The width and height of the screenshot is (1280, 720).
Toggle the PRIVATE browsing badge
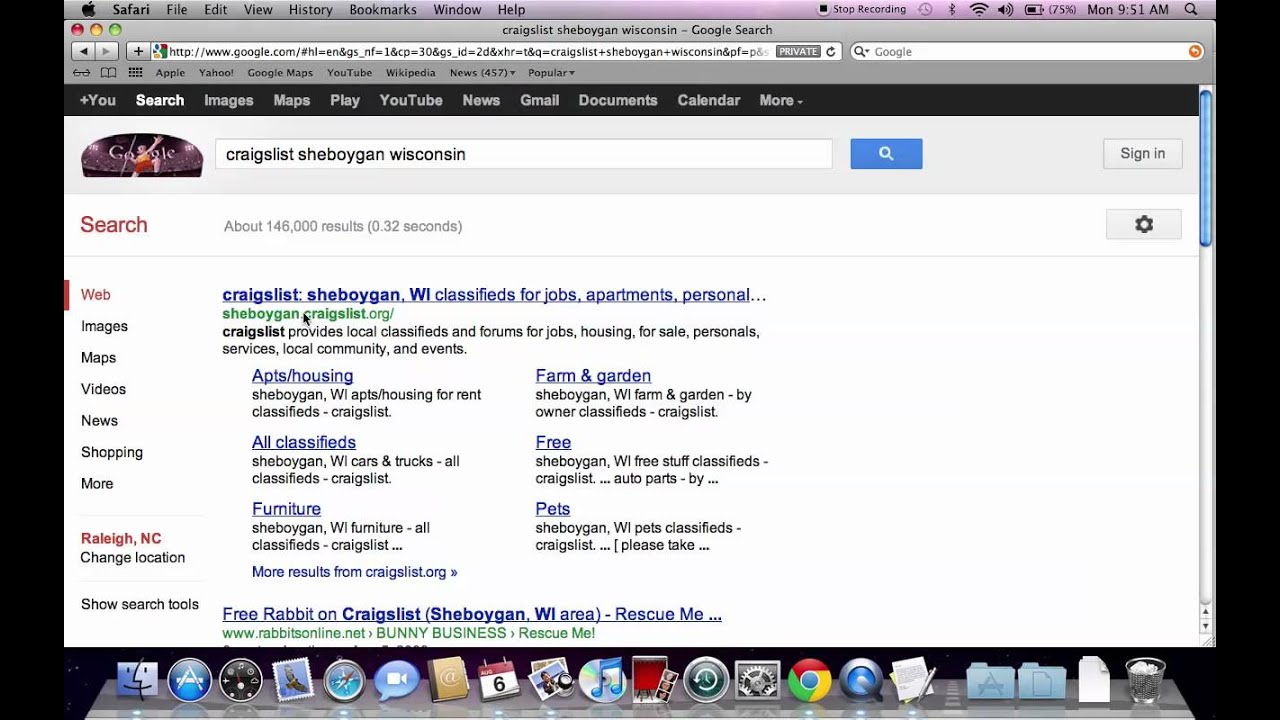coord(798,51)
